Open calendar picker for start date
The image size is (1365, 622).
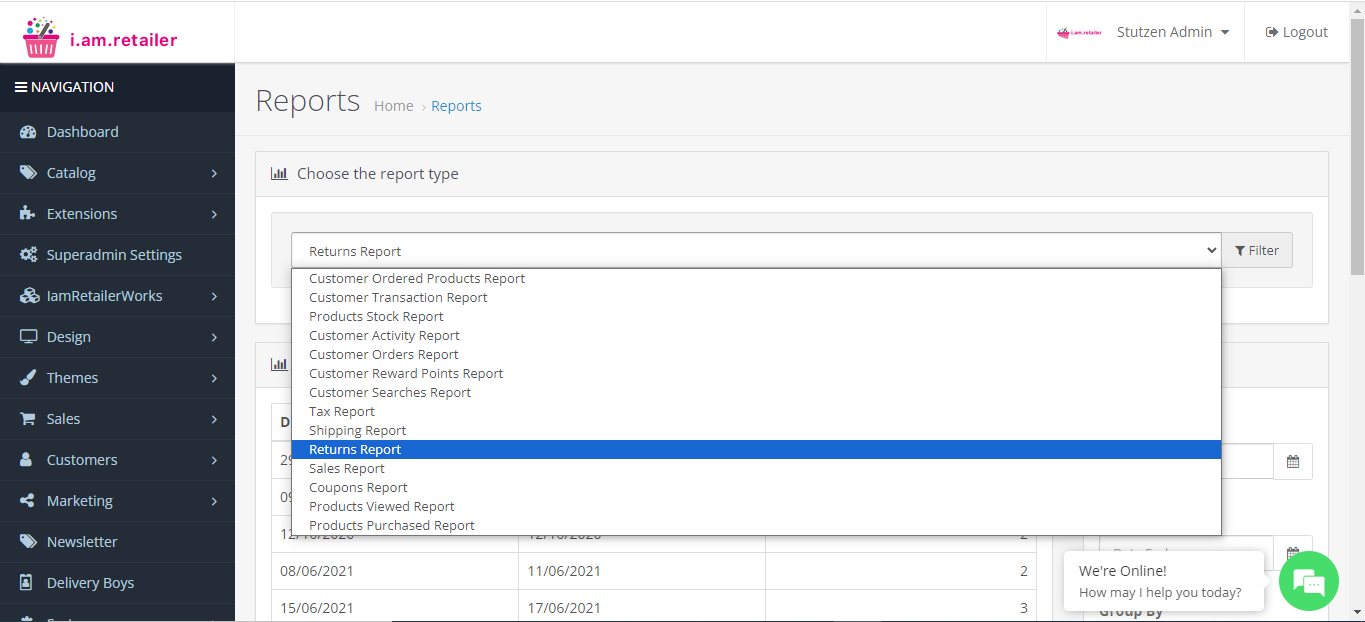click(1292, 462)
